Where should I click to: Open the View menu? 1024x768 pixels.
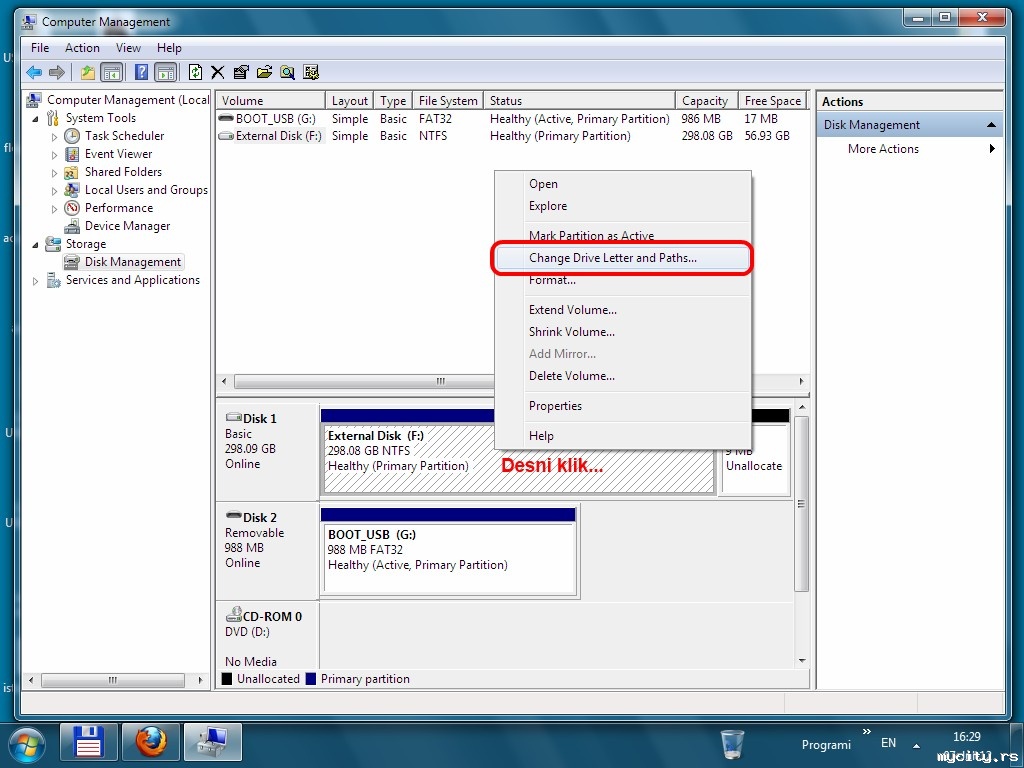128,48
